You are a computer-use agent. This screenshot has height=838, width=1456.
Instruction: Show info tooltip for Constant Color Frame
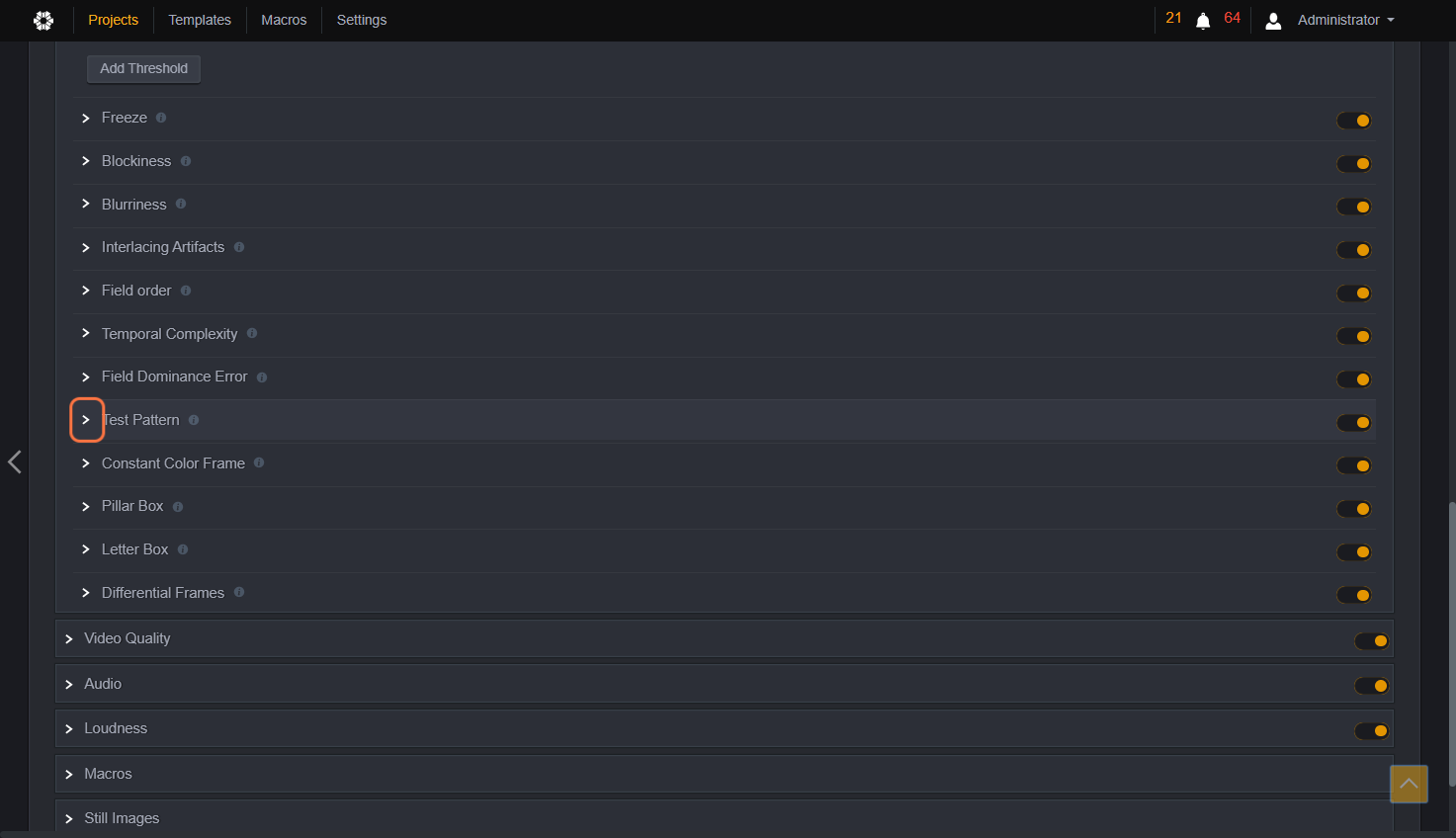259,462
